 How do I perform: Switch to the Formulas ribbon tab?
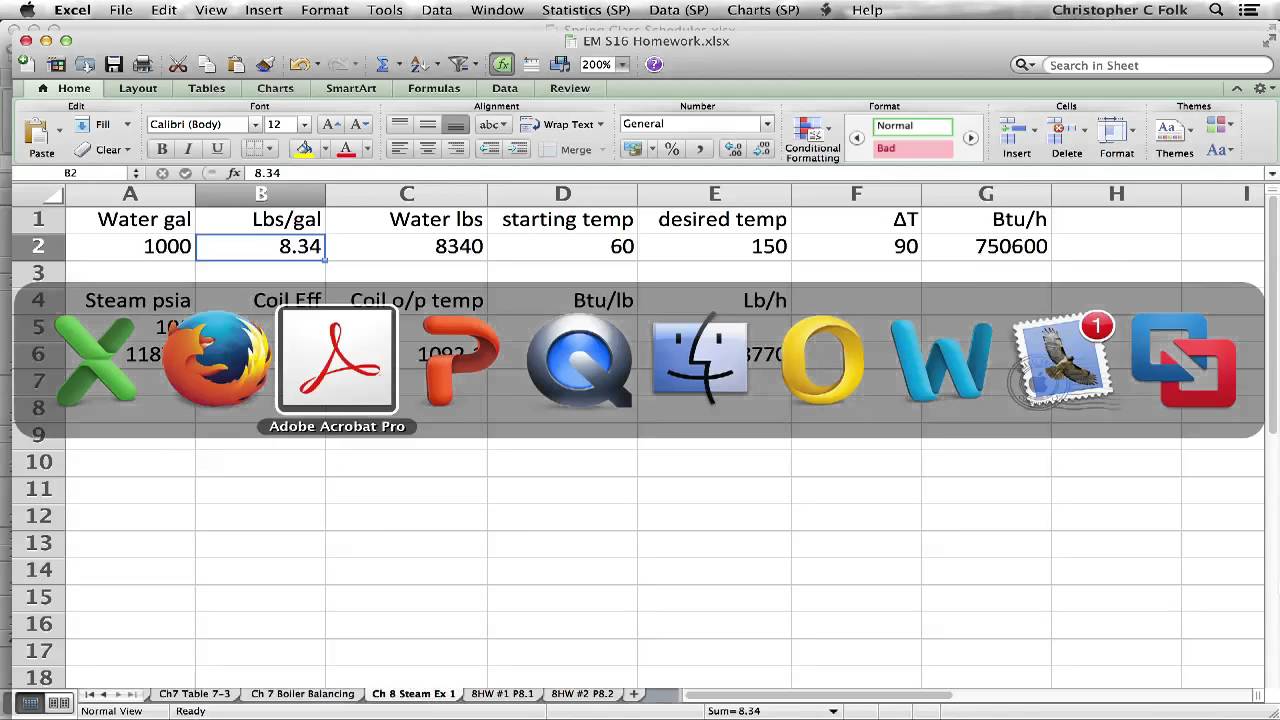434,88
